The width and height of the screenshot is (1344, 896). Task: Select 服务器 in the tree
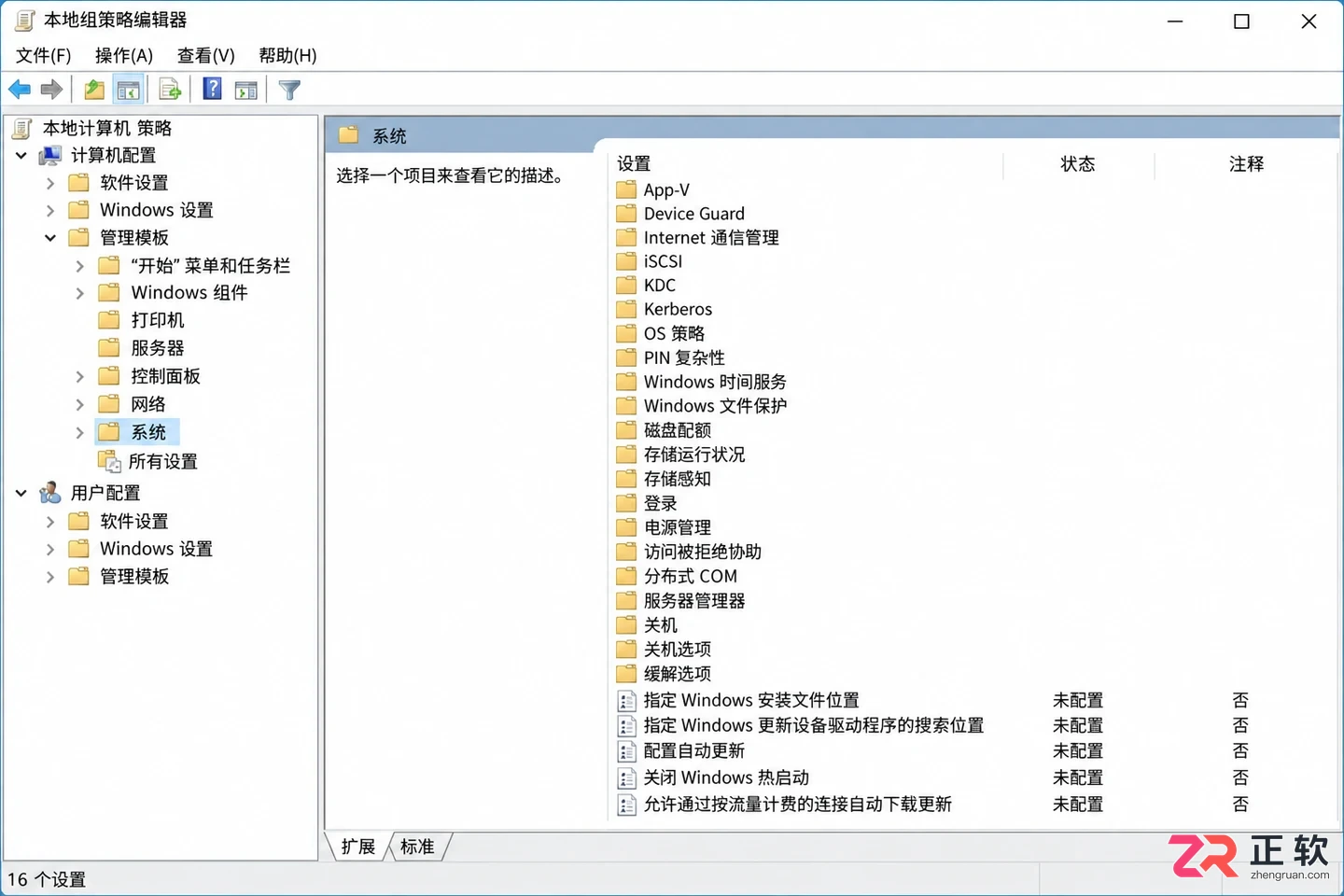click(x=158, y=348)
